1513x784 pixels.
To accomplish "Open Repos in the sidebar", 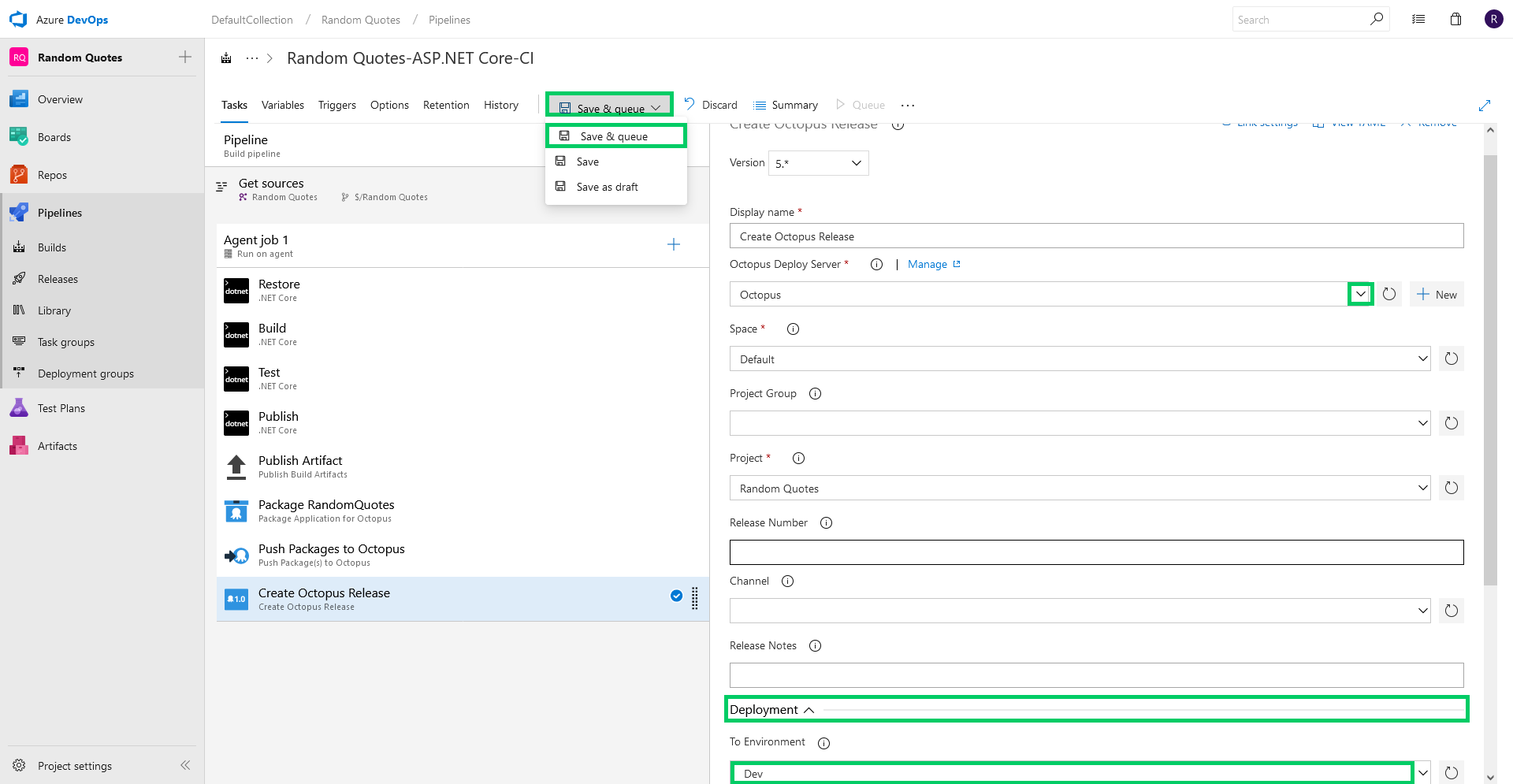I will (102, 175).
